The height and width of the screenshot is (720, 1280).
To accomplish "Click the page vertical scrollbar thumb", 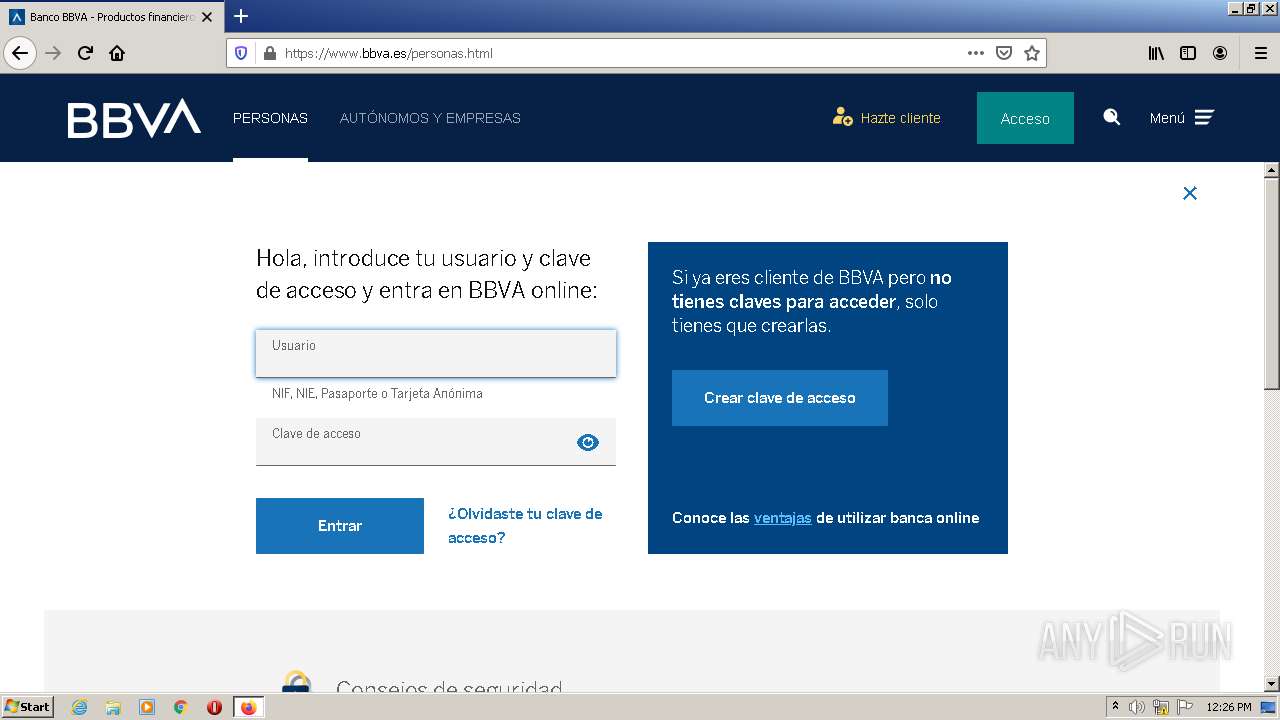I will 1272,285.
